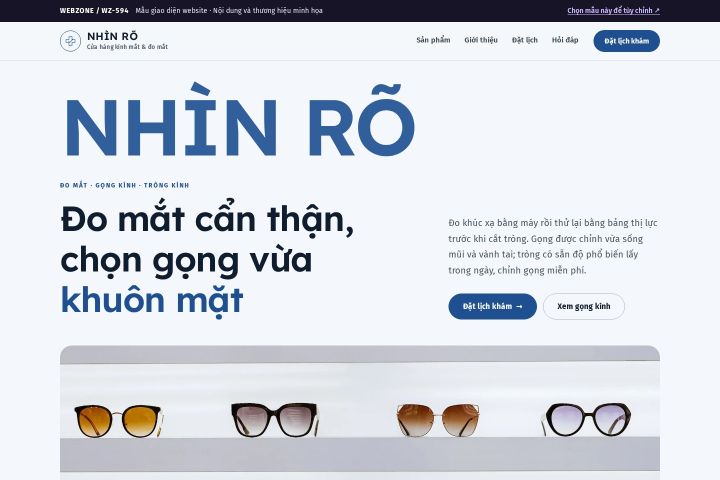Click the paragraph starting Đo khúc xạ
The image size is (720, 480).
coord(553,246)
